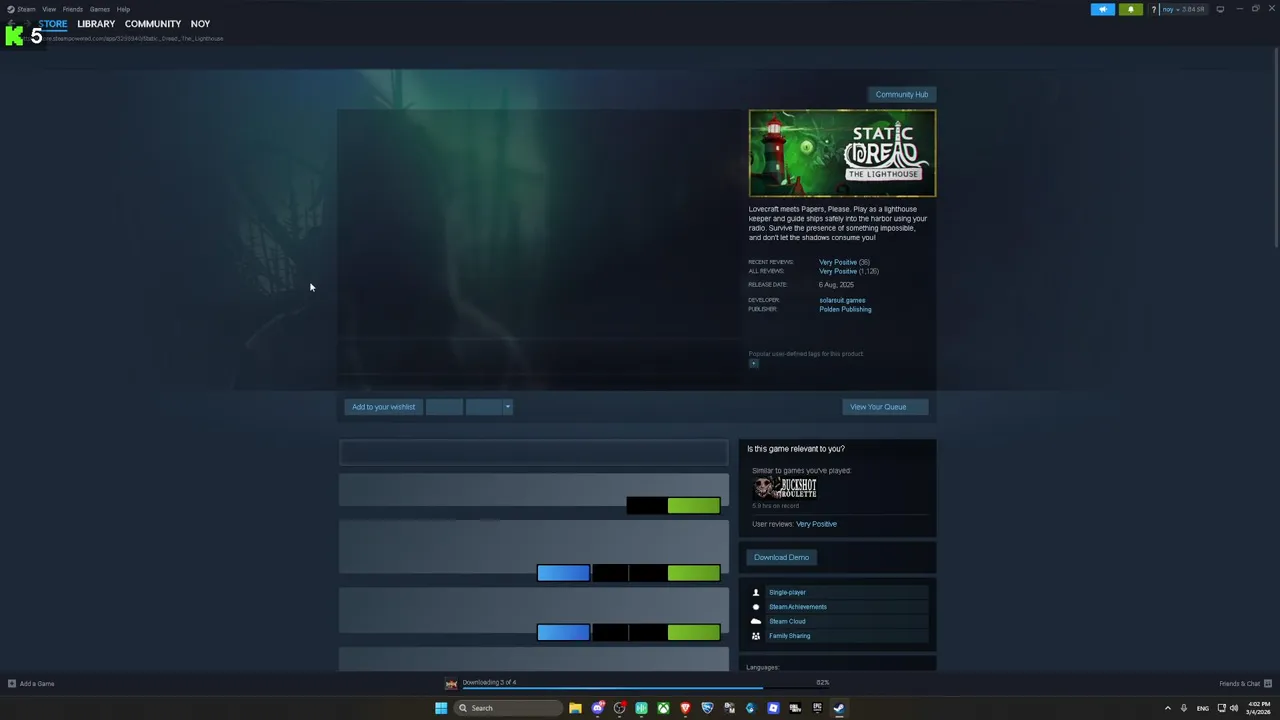The image size is (1280, 720).
Task: Open the volume speaker tray icon
Action: (1233, 708)
